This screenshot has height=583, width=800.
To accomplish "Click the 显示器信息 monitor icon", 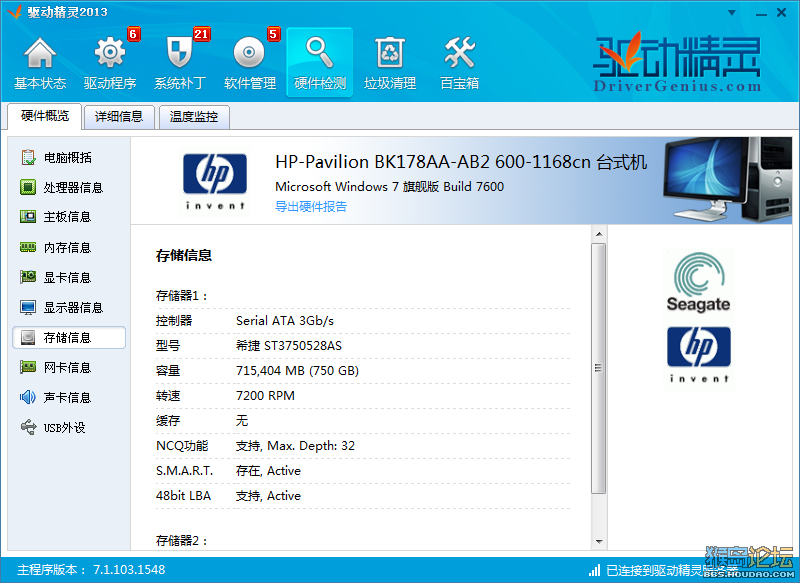I will click(x=28, y=307).
